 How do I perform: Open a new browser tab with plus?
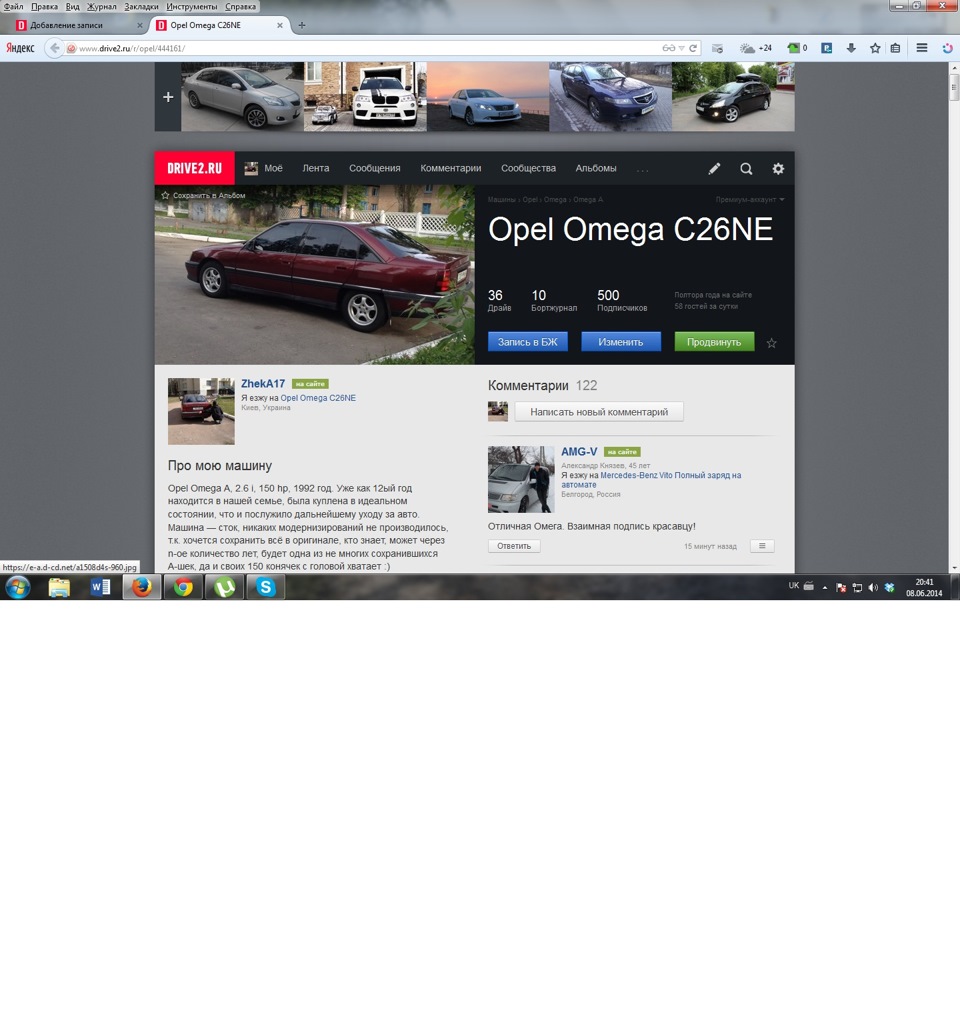pos(302,25)
